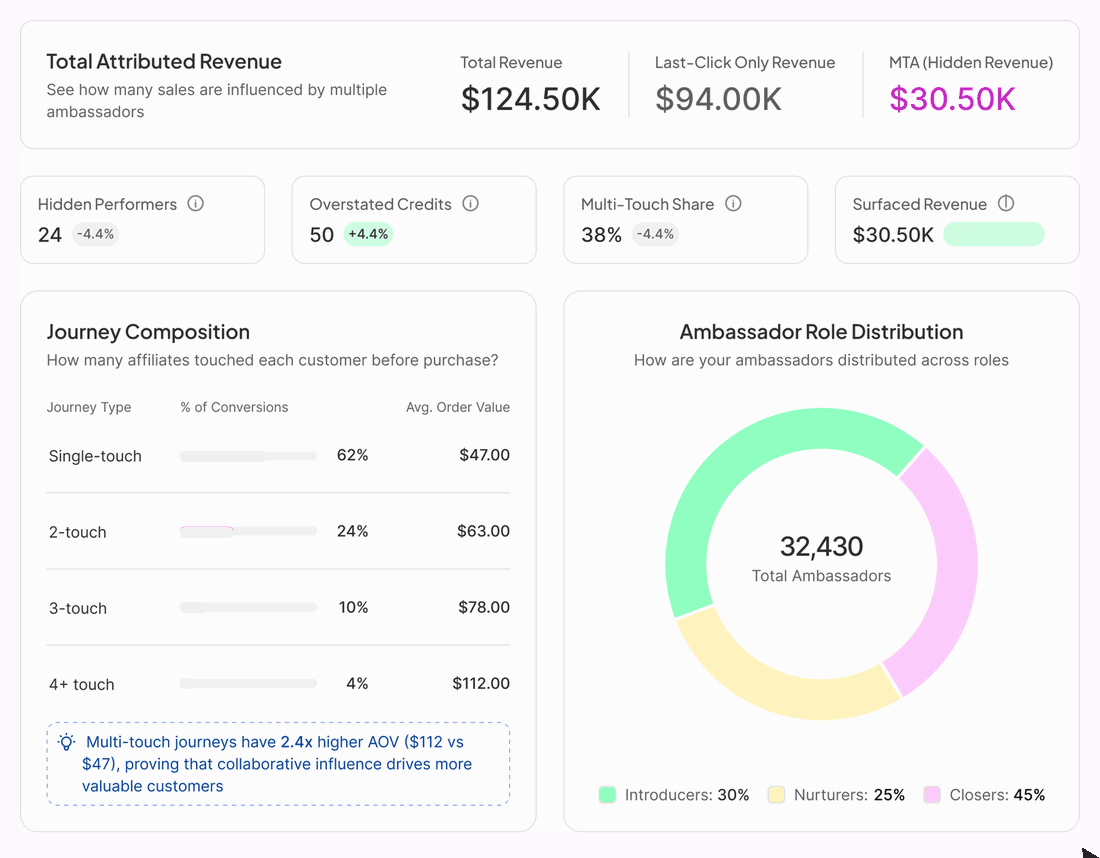
Task: Click the $78.00 average order value
Action: coord(484,607)
